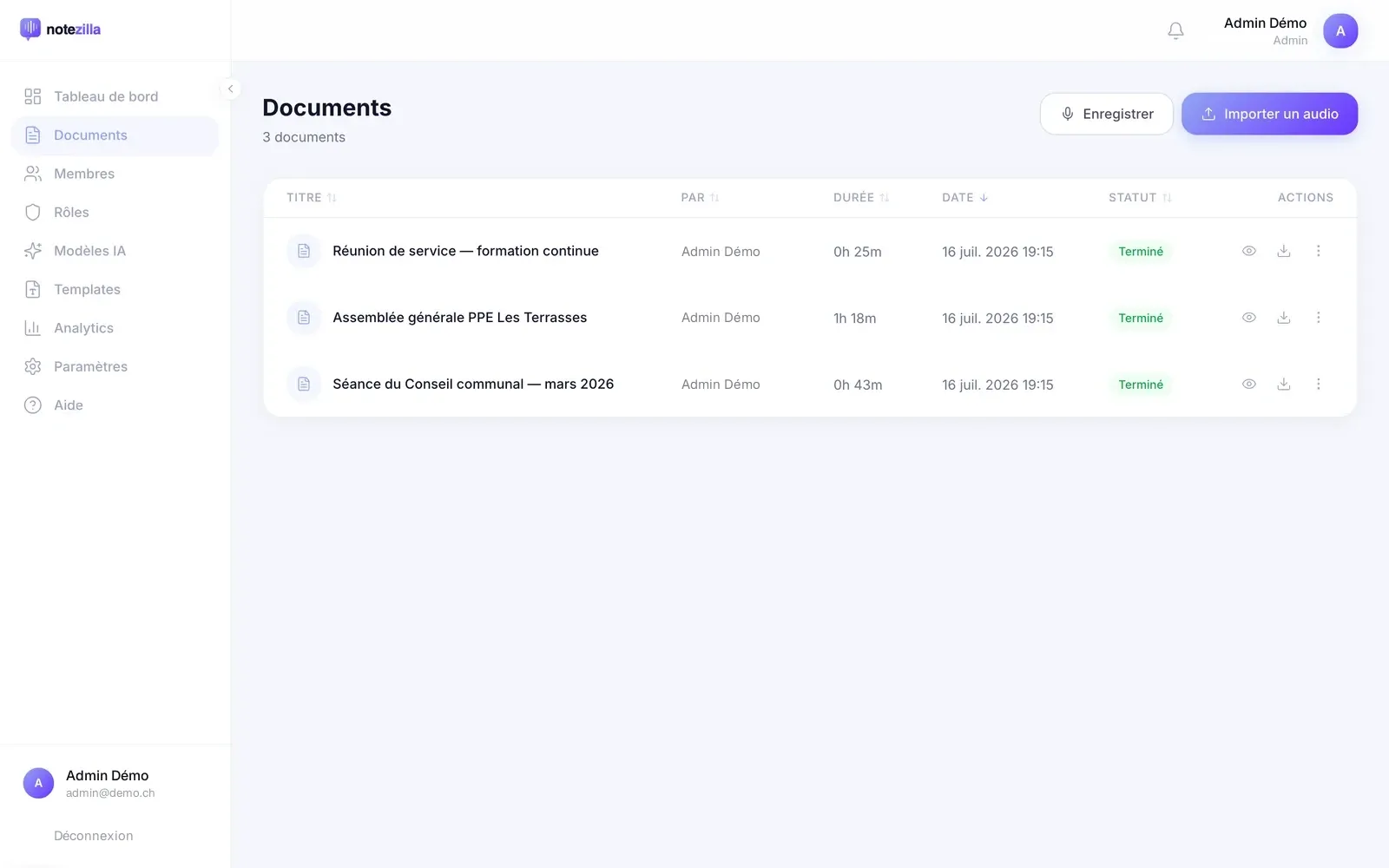Click the Enregistrer button
Image resolution: width=1389 pixels, height=868 pixels.
[x=1107, y=114]
